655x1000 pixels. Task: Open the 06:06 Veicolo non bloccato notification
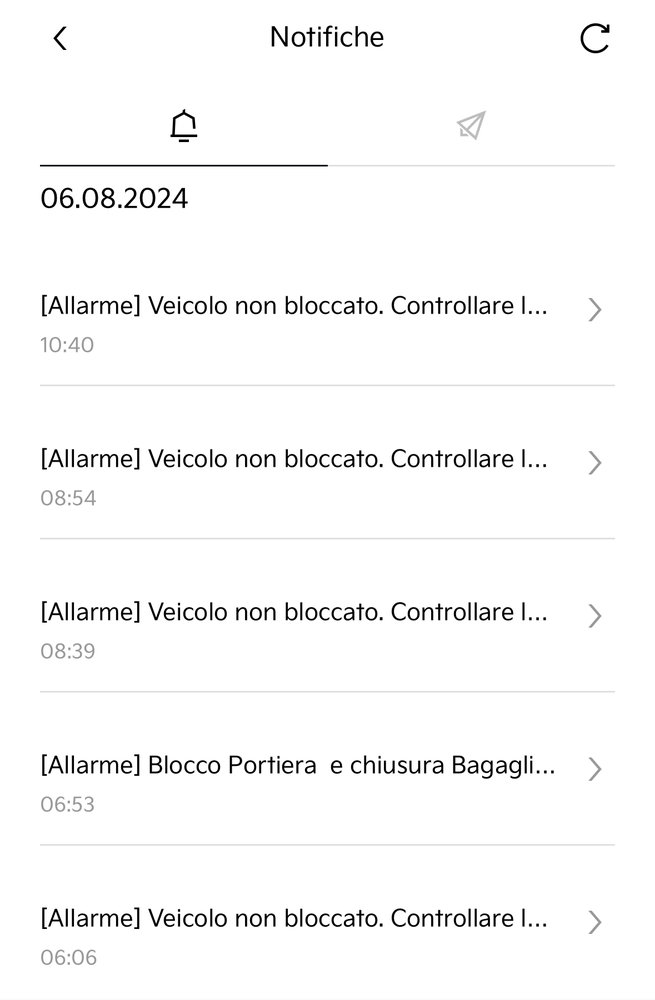[327, 936]
